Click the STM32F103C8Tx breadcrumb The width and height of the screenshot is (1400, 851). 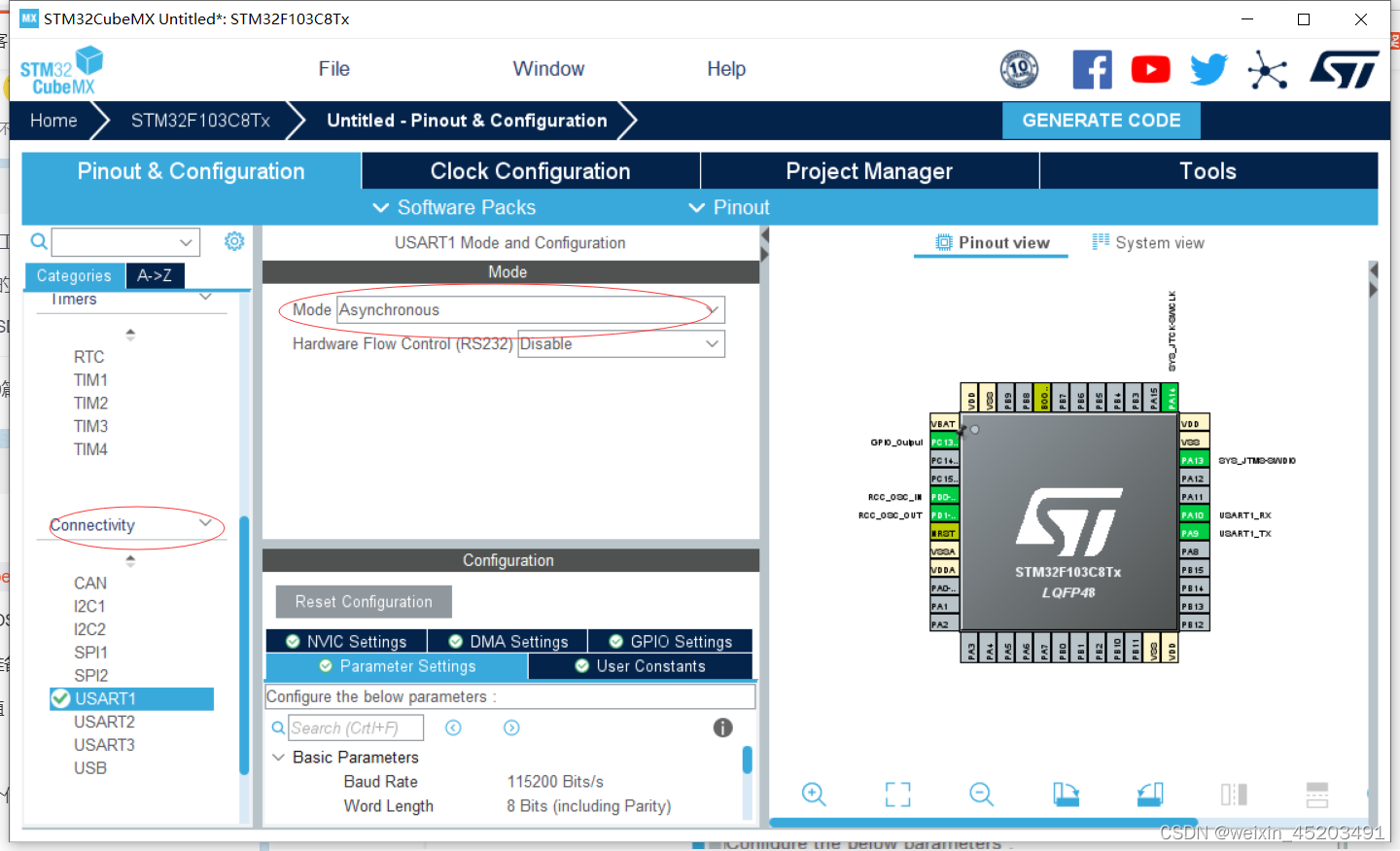point(200,121)
